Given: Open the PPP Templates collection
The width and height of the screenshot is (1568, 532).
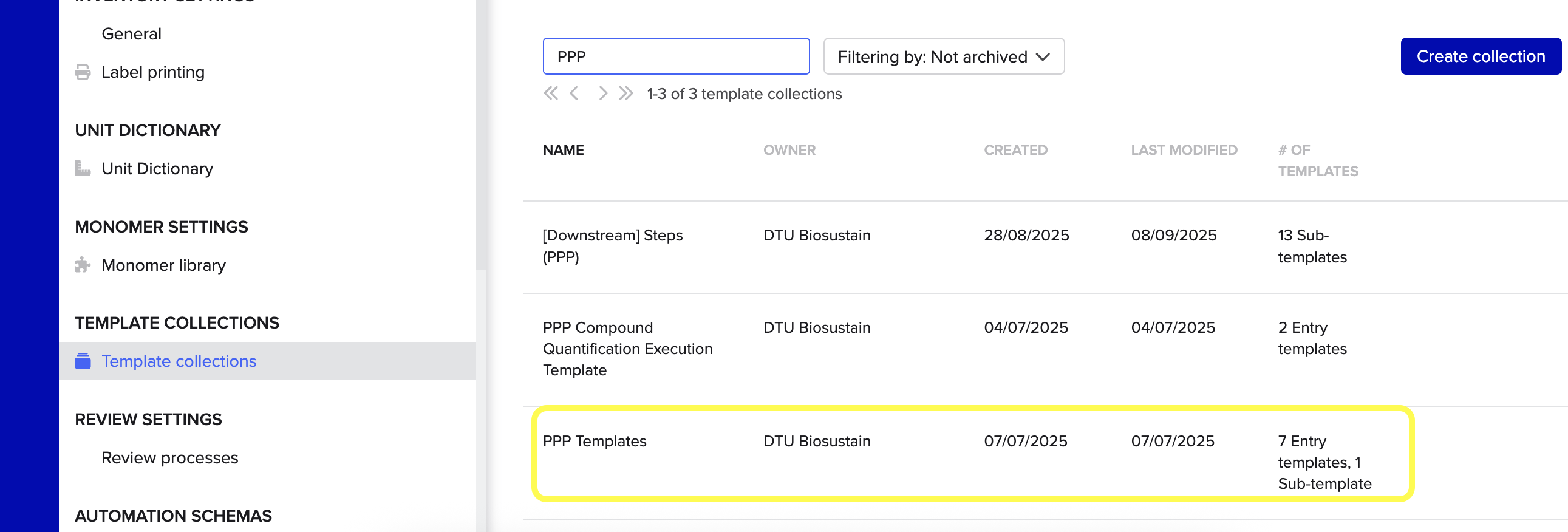Looking at the screenshot, I should coord(594,442).
